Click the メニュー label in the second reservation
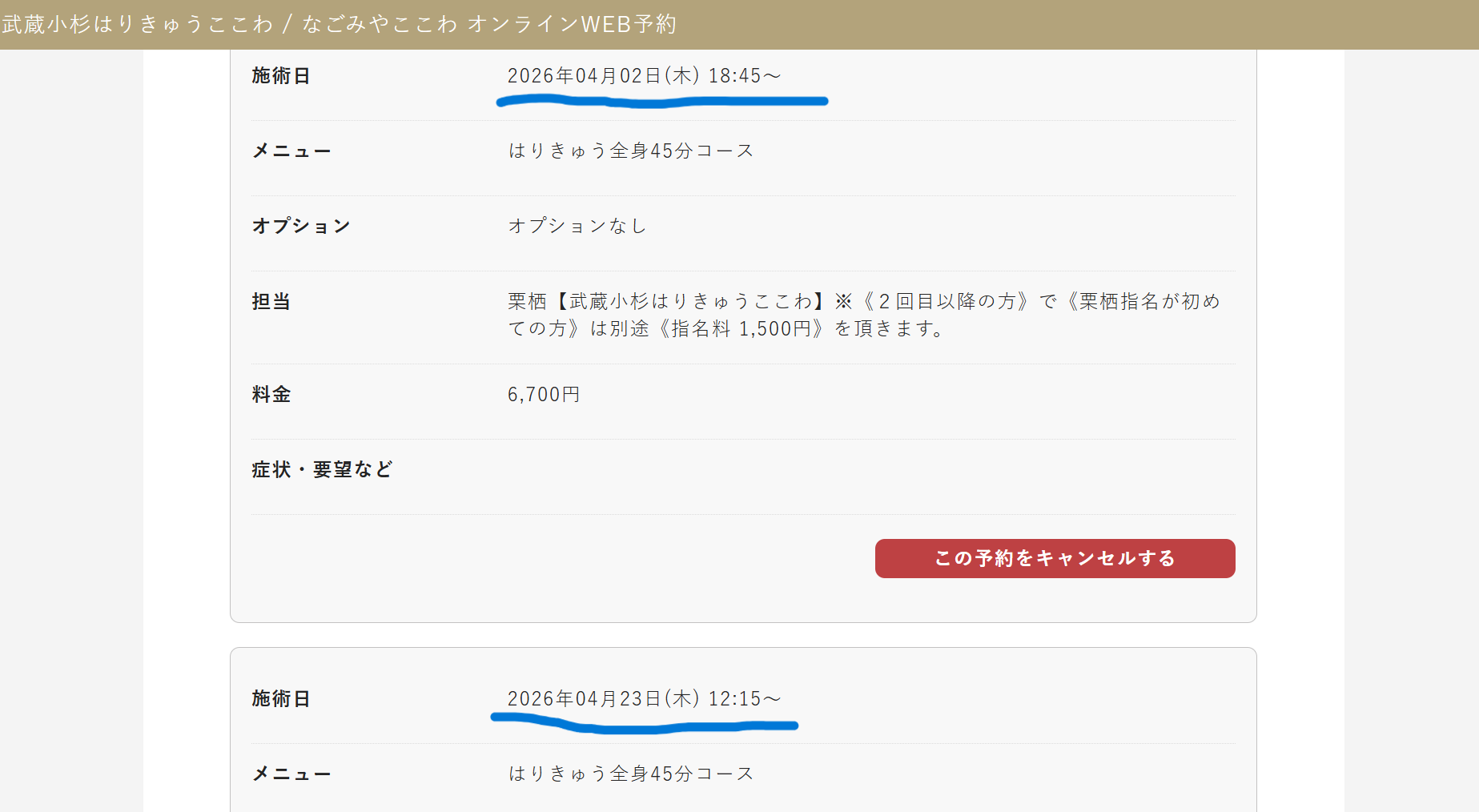The image size is (1479, 812). click(291, 774)
